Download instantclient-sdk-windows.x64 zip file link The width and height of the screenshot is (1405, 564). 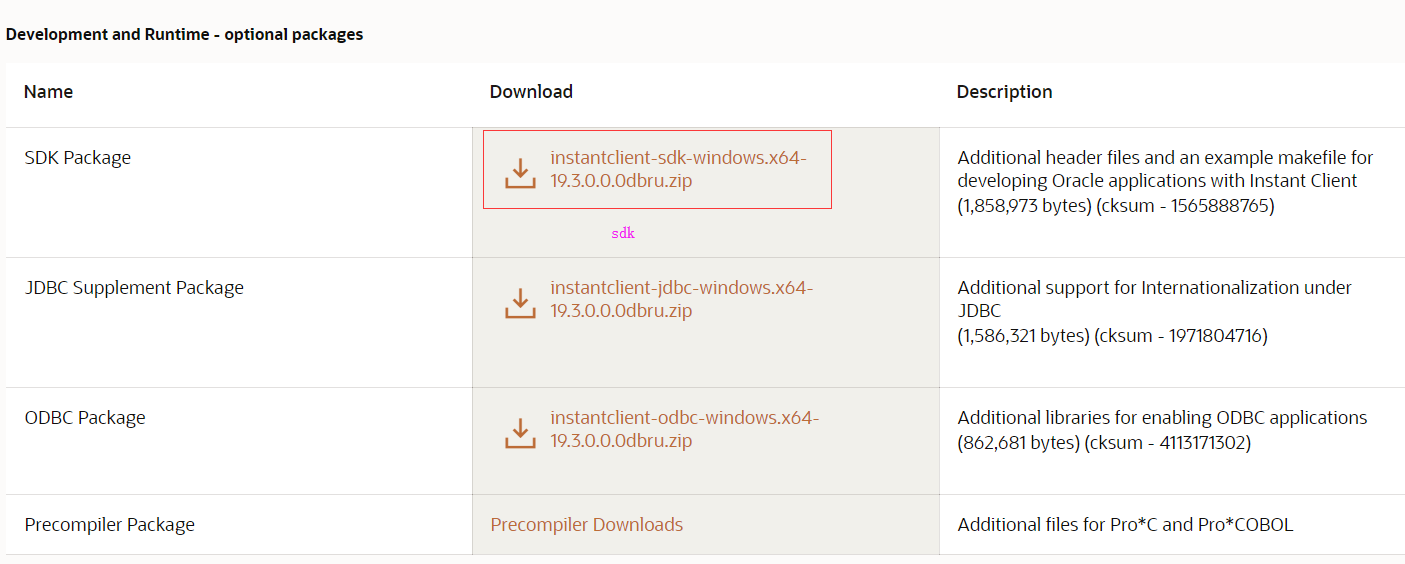[x=677, y=170]
